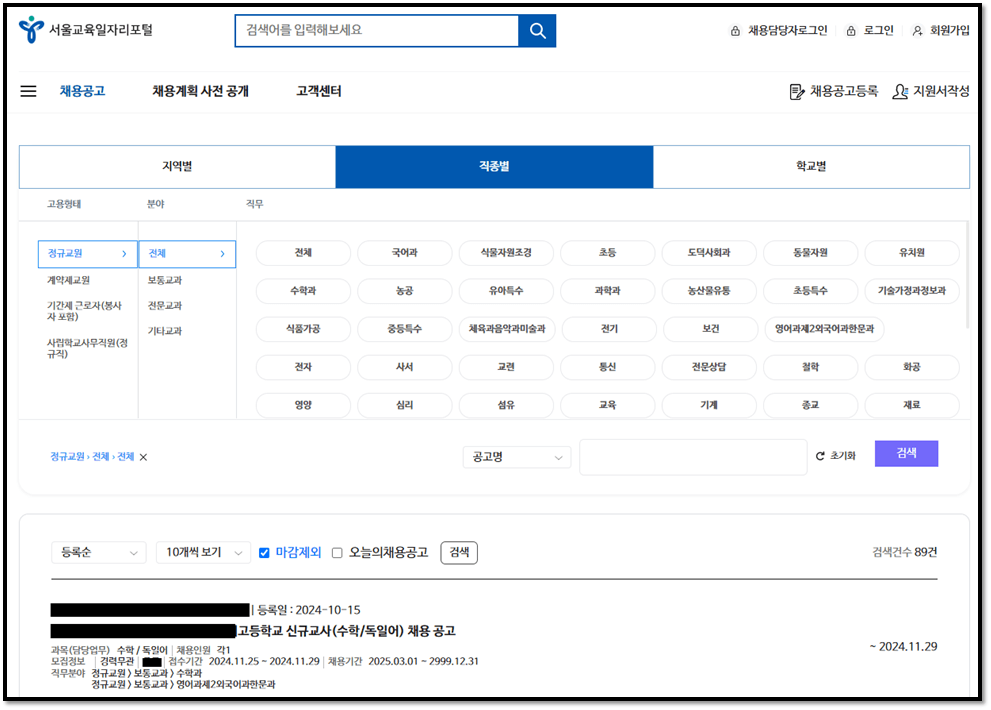Switch to the 학교별 tab

[811, 166]
